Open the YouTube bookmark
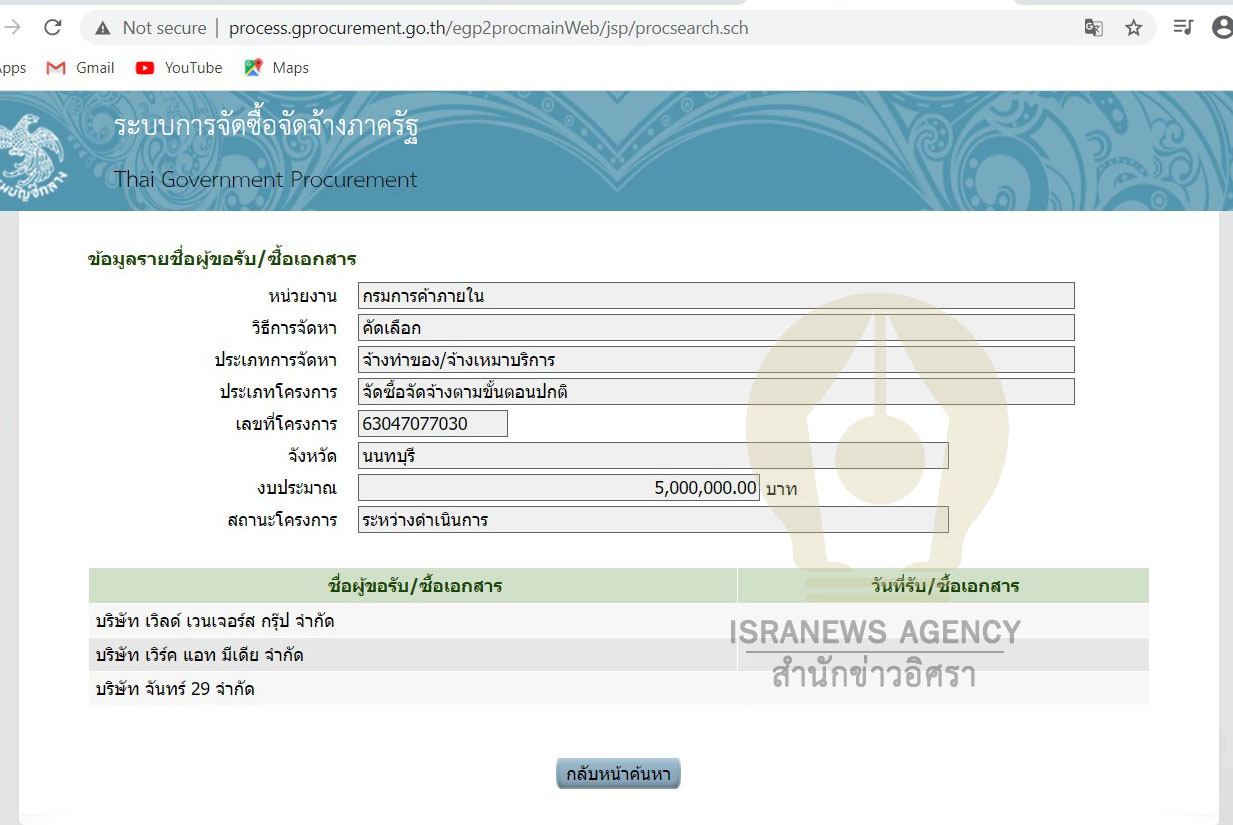The height and width of the screenshot is (825, 1233). [179, 68]
